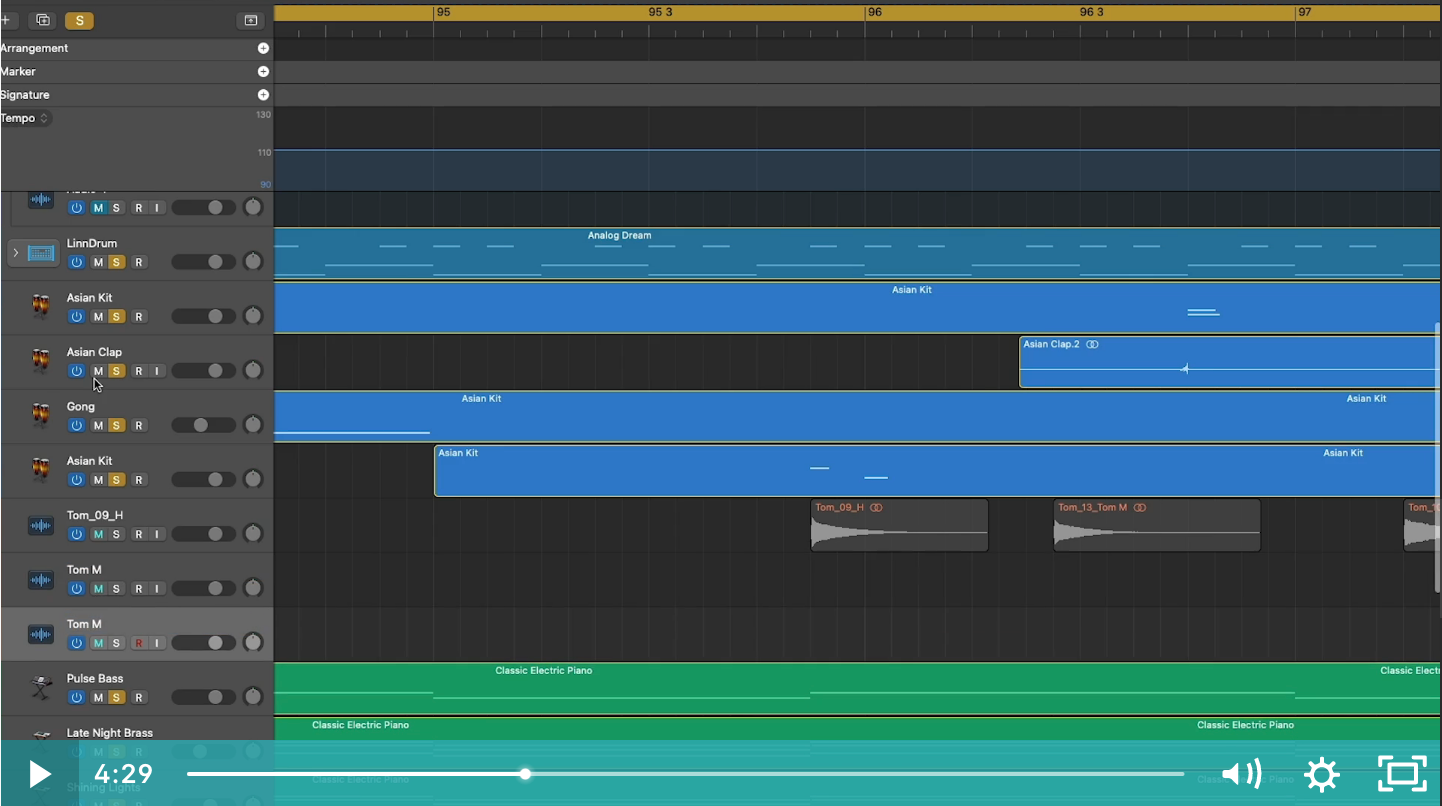
Task: Toggle input monitoring on Asian Clap track
Action: (156, 371)
